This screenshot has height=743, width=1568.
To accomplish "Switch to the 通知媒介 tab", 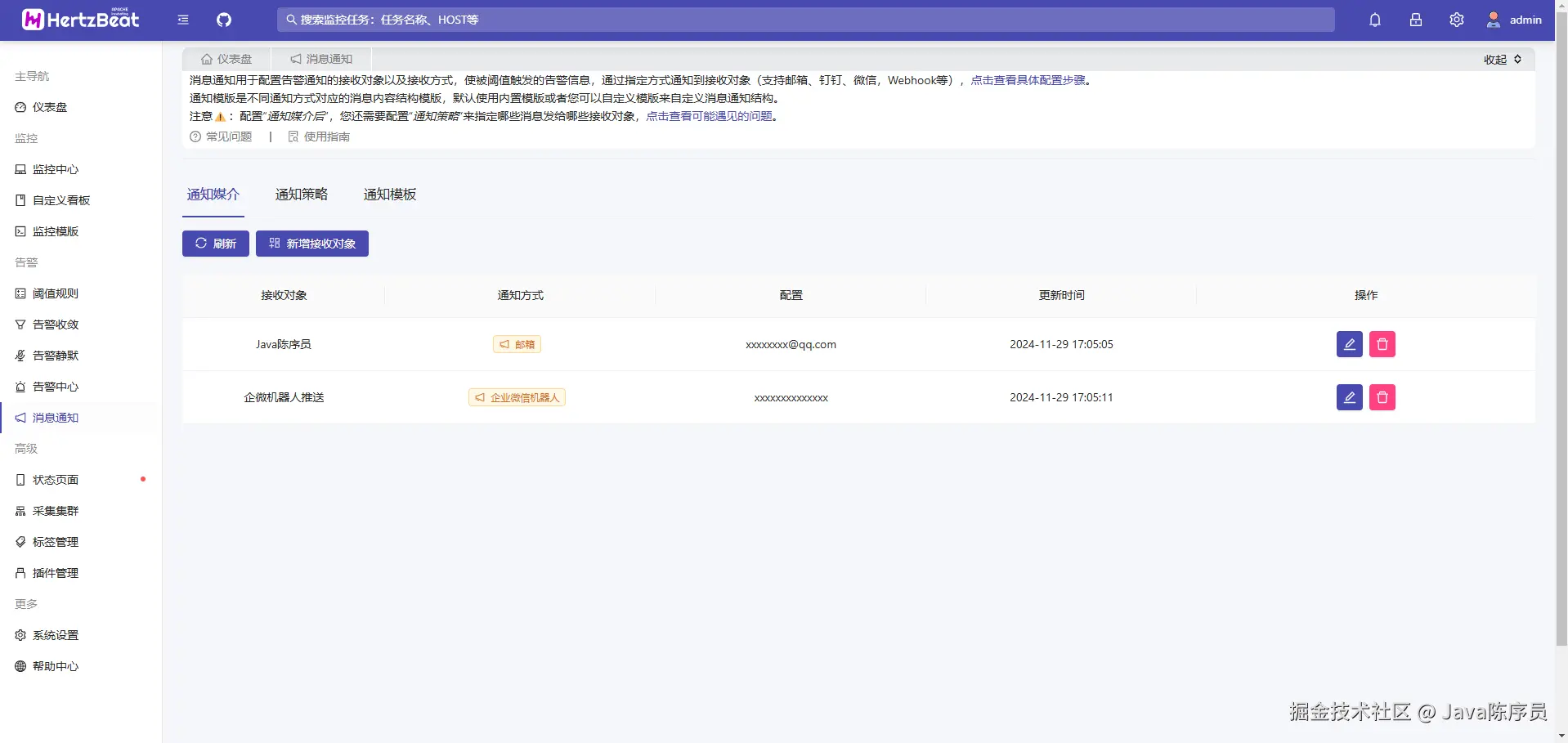I will coord(213,195).
